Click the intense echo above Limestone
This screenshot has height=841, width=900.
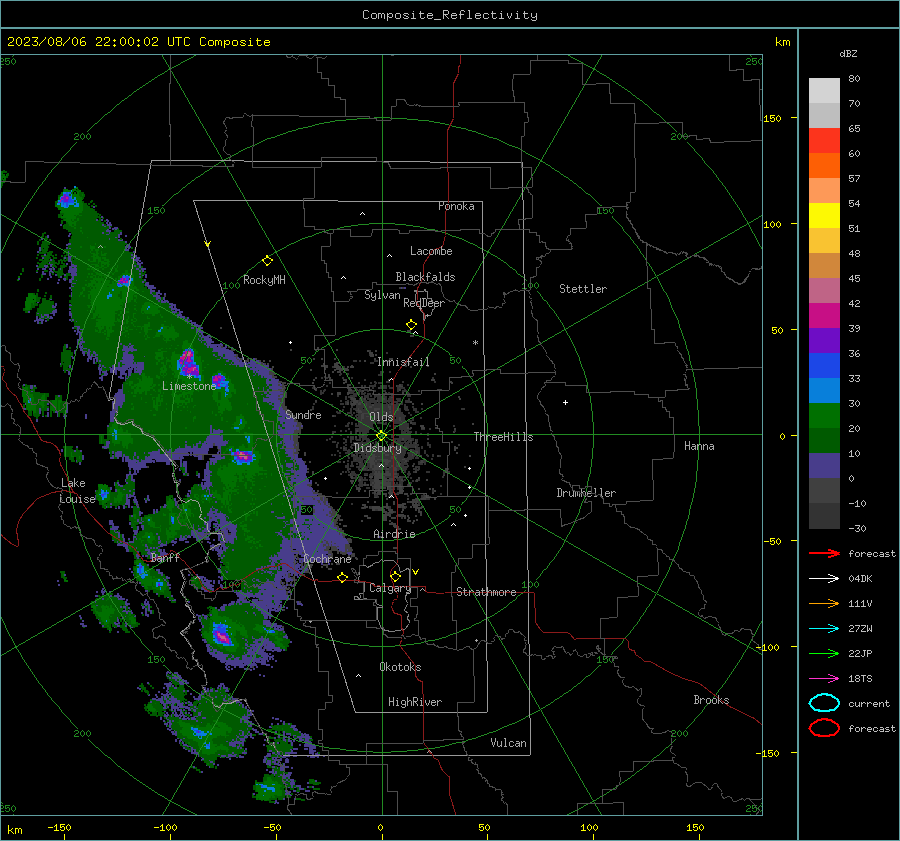pyautogui.click(x=188, y=362)
